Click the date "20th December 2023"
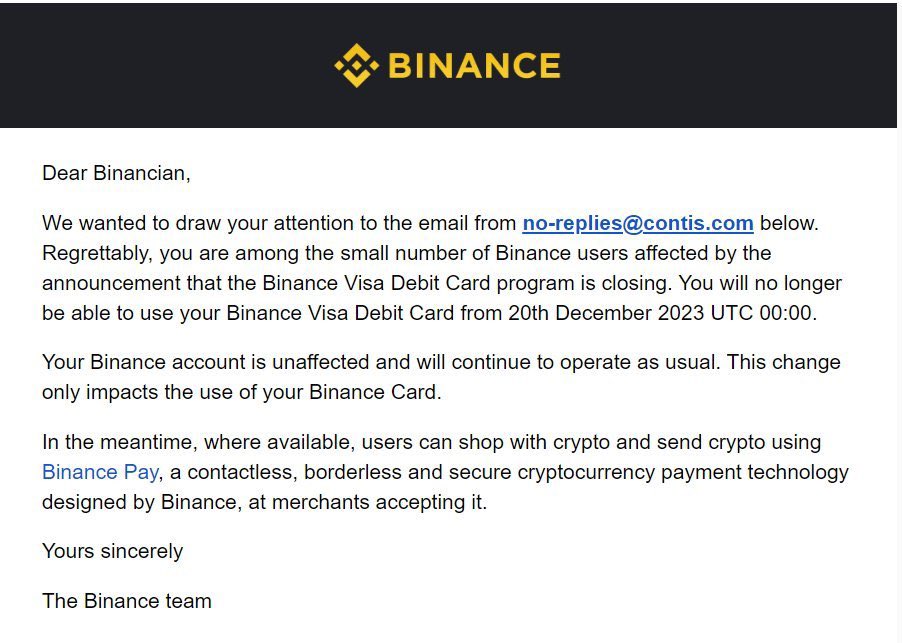 click(x=606, y=313)
